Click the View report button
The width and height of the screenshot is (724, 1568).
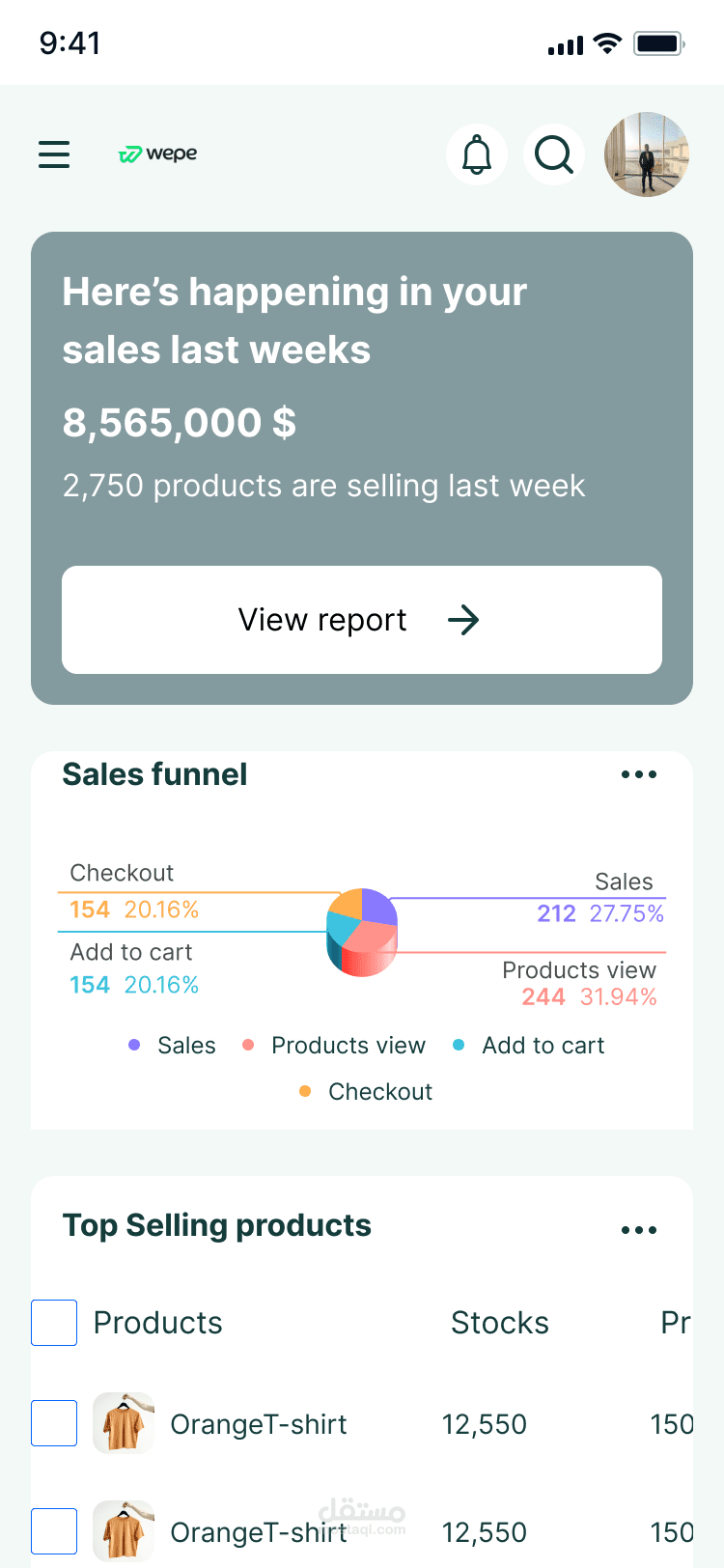point(362,620)
